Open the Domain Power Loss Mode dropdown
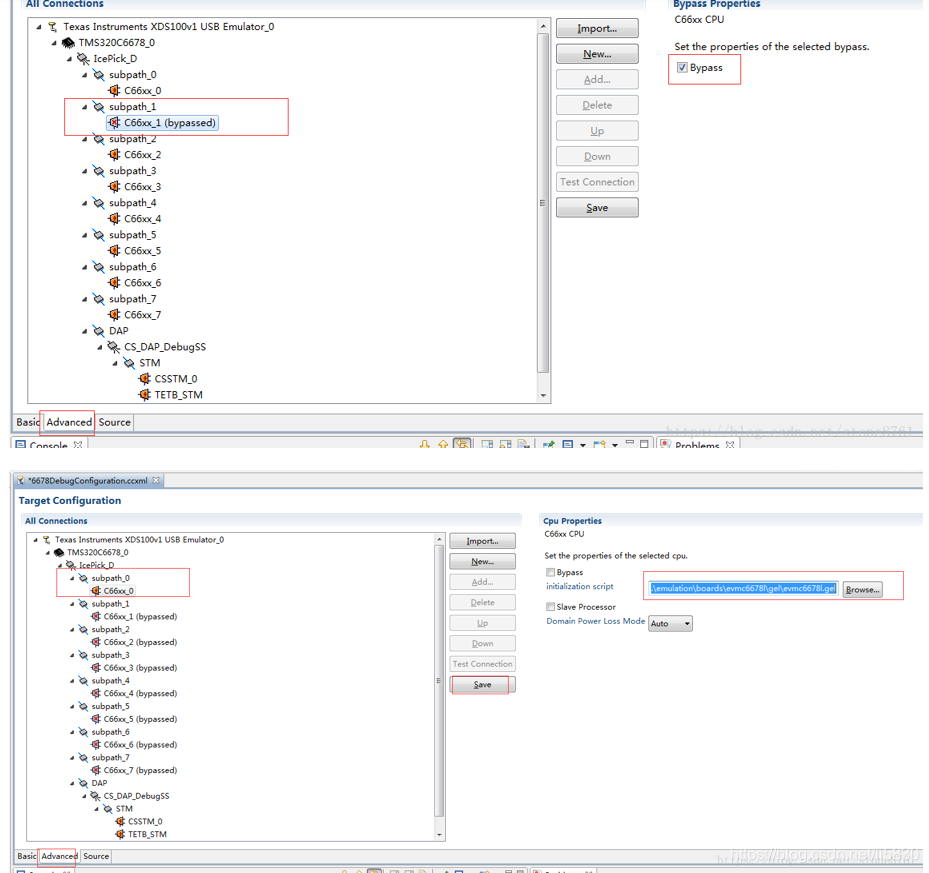The image size is (929, 873). (670, 622)
